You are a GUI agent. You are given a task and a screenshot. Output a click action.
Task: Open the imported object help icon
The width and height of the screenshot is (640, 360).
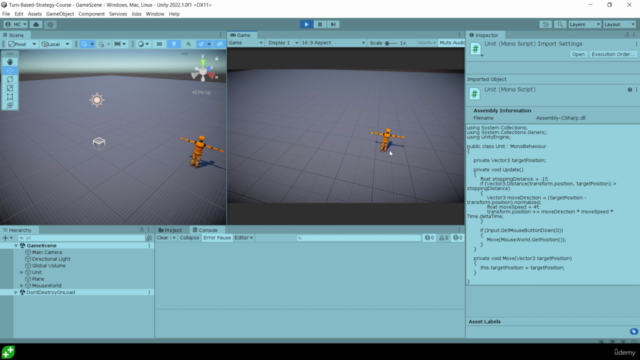pyautogui.click(x=629, y=90)
